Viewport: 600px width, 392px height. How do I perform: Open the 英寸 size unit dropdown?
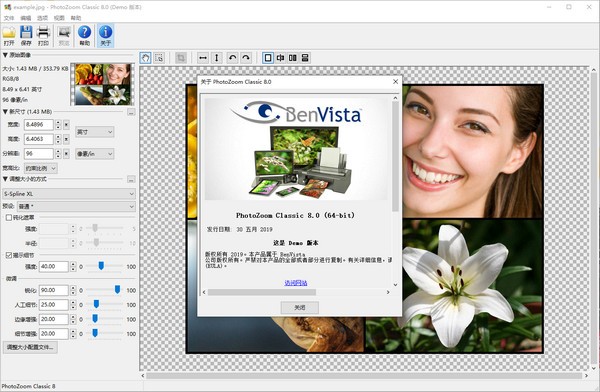click(95, 132)
